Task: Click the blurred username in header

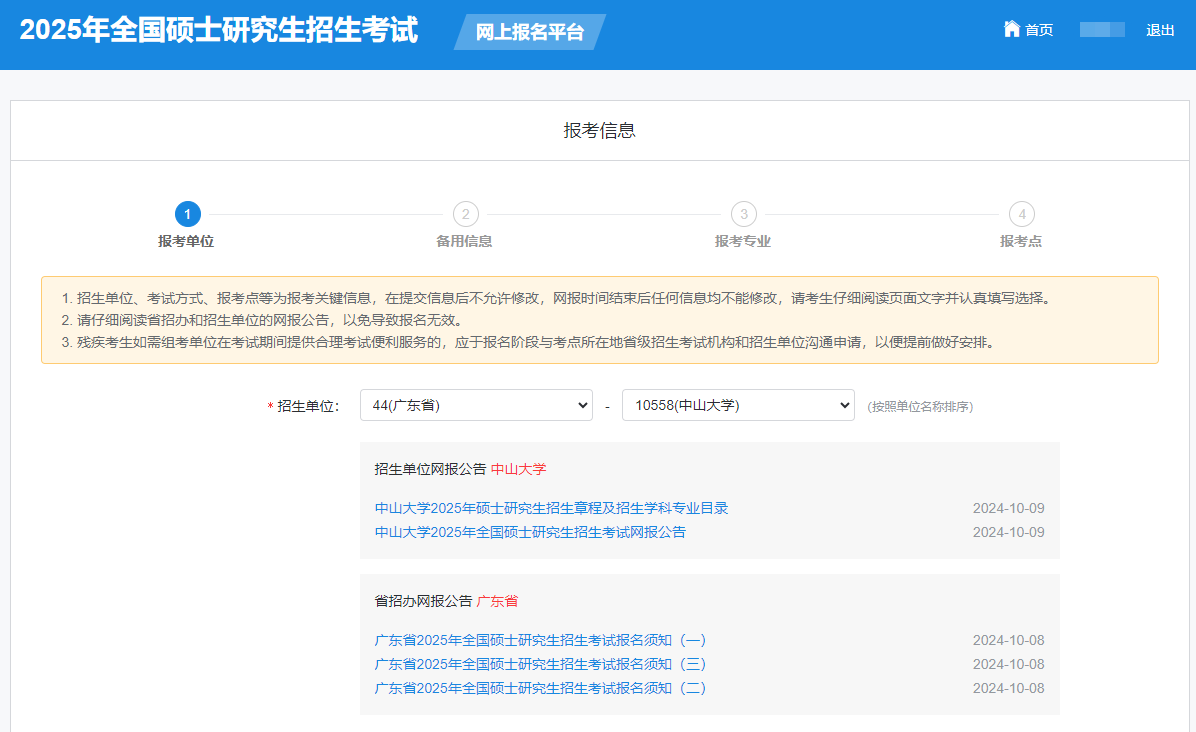Action: tap(1102, 30)
